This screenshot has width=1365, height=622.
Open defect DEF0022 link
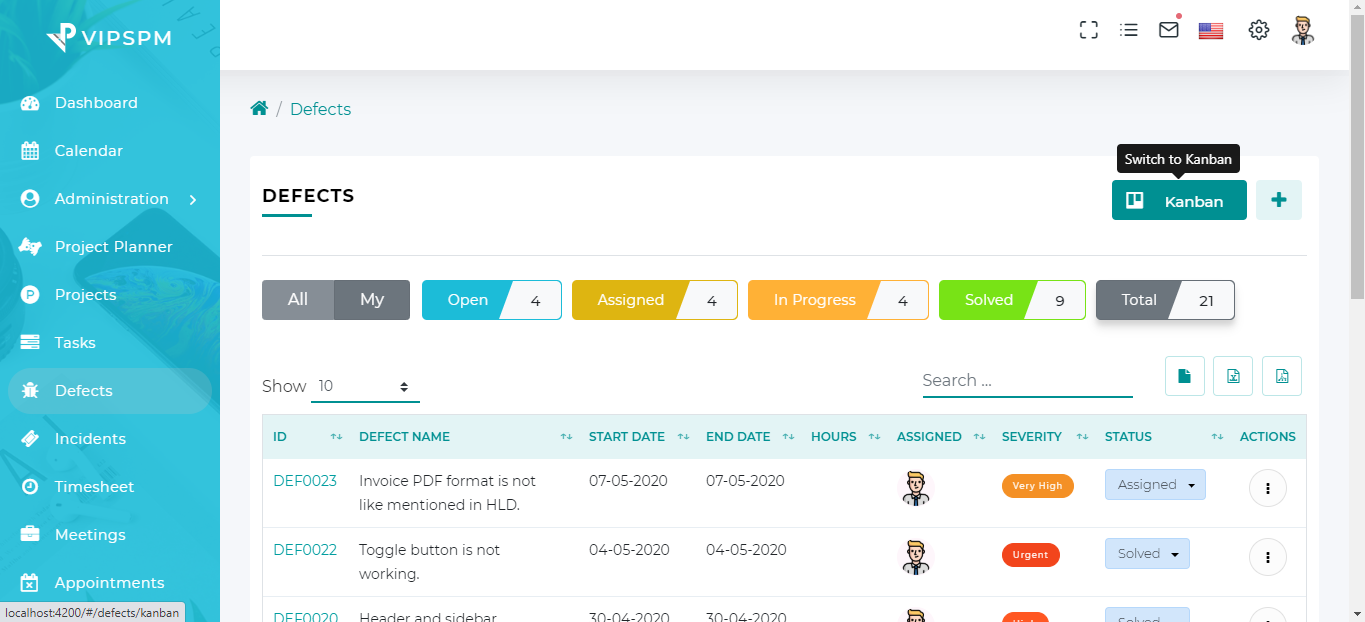coord(305,550)
